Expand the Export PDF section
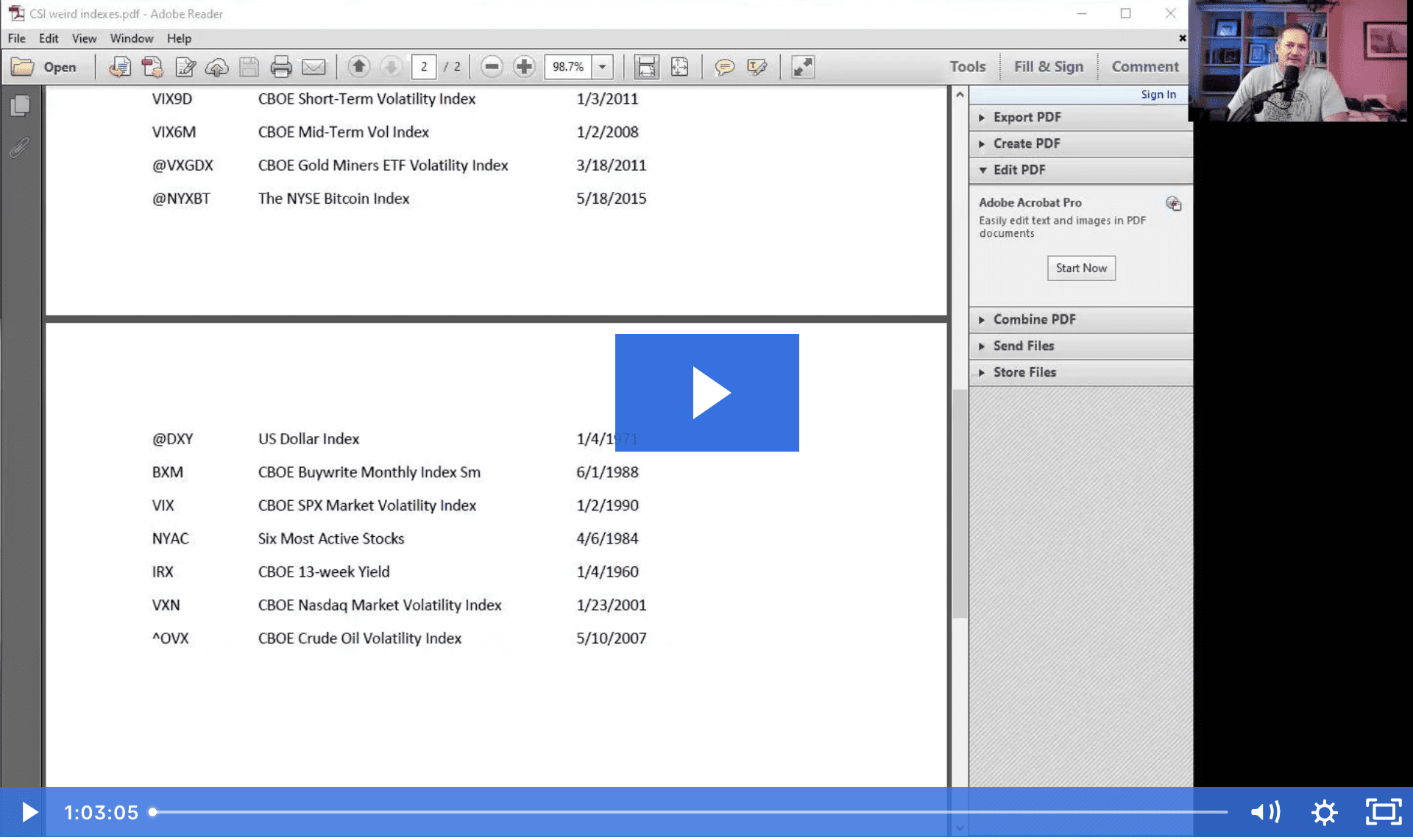Screen dimensions: 1413x840 pyautogui.click(x=1080, y=117)
